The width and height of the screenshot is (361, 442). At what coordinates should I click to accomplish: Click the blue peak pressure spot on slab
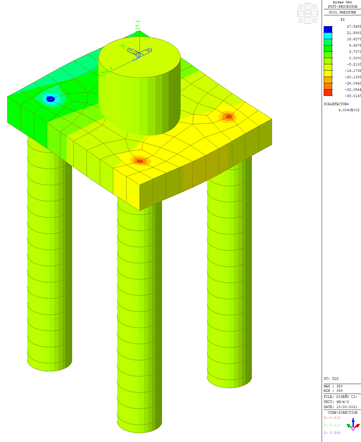click(x=50, y=99)
